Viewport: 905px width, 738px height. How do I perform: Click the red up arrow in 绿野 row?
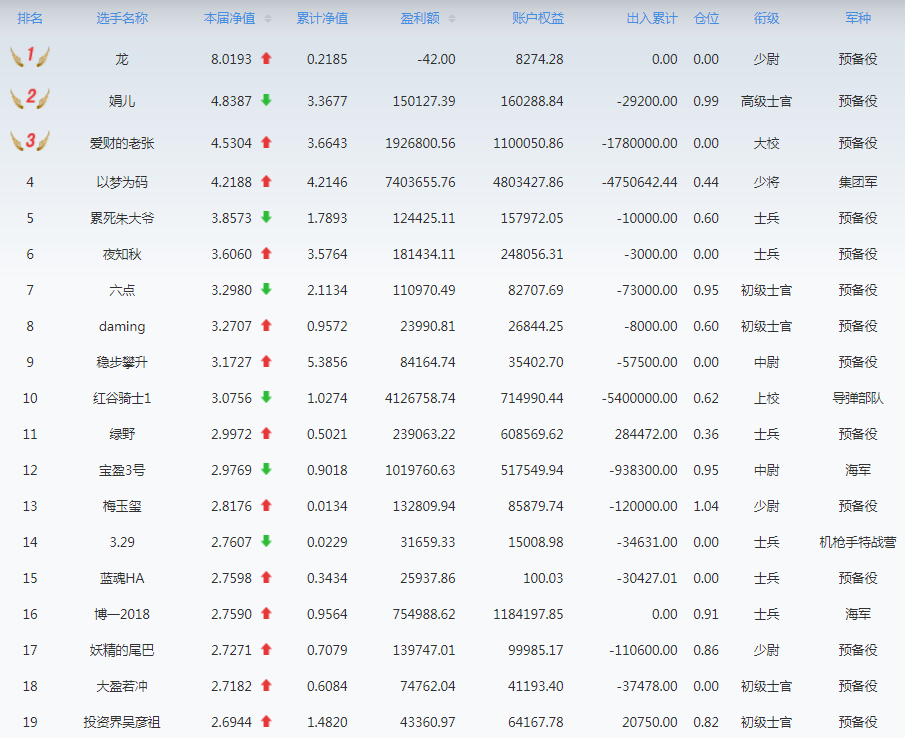pos(266,433)
